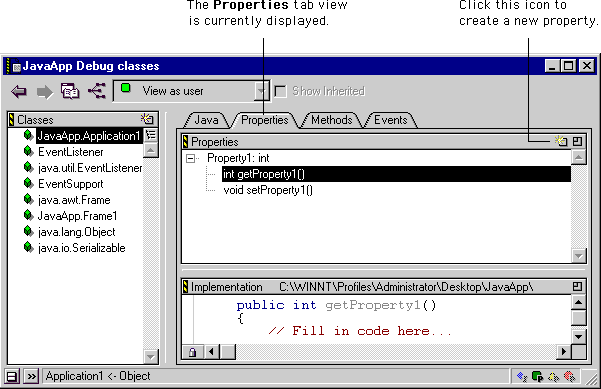601x389 pixels.
Task: Go forward with the right arrow icon
Action: 45,92
